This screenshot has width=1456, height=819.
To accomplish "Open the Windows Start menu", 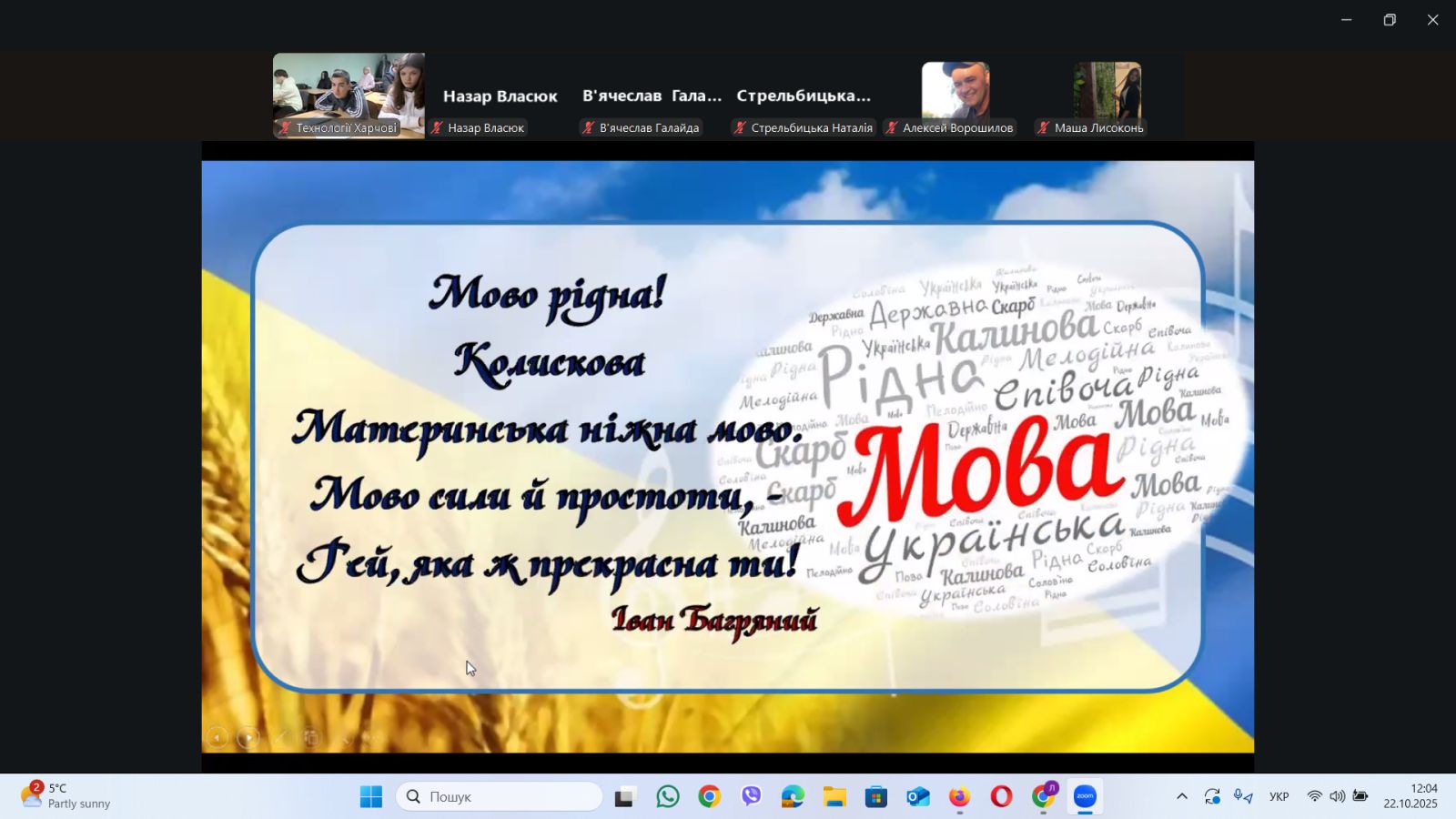I will (x=371, y=797).
